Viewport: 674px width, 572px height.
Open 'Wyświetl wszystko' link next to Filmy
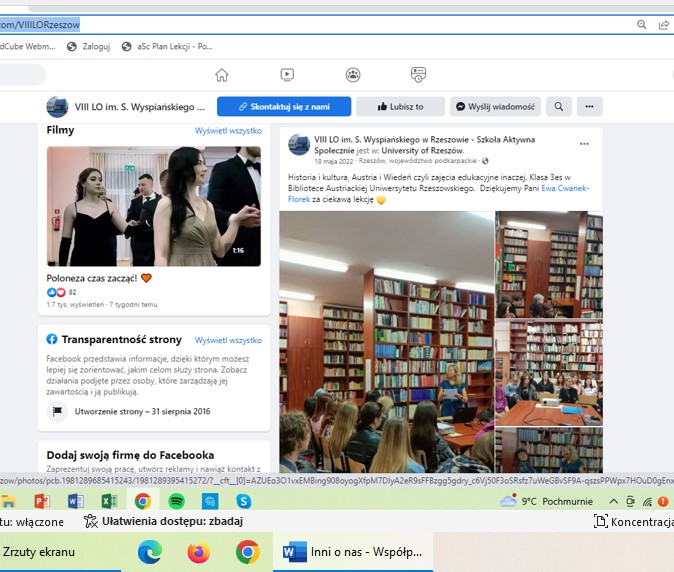[x=228, y=131]
